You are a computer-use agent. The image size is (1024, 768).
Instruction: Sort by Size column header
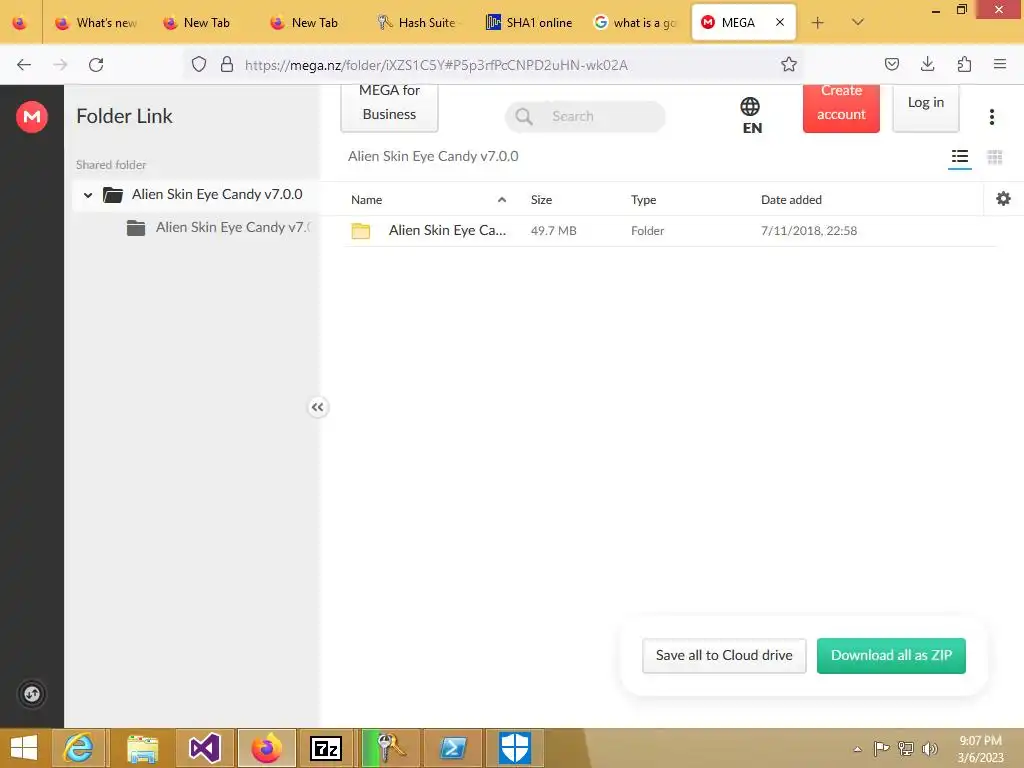tap(541, 200)
